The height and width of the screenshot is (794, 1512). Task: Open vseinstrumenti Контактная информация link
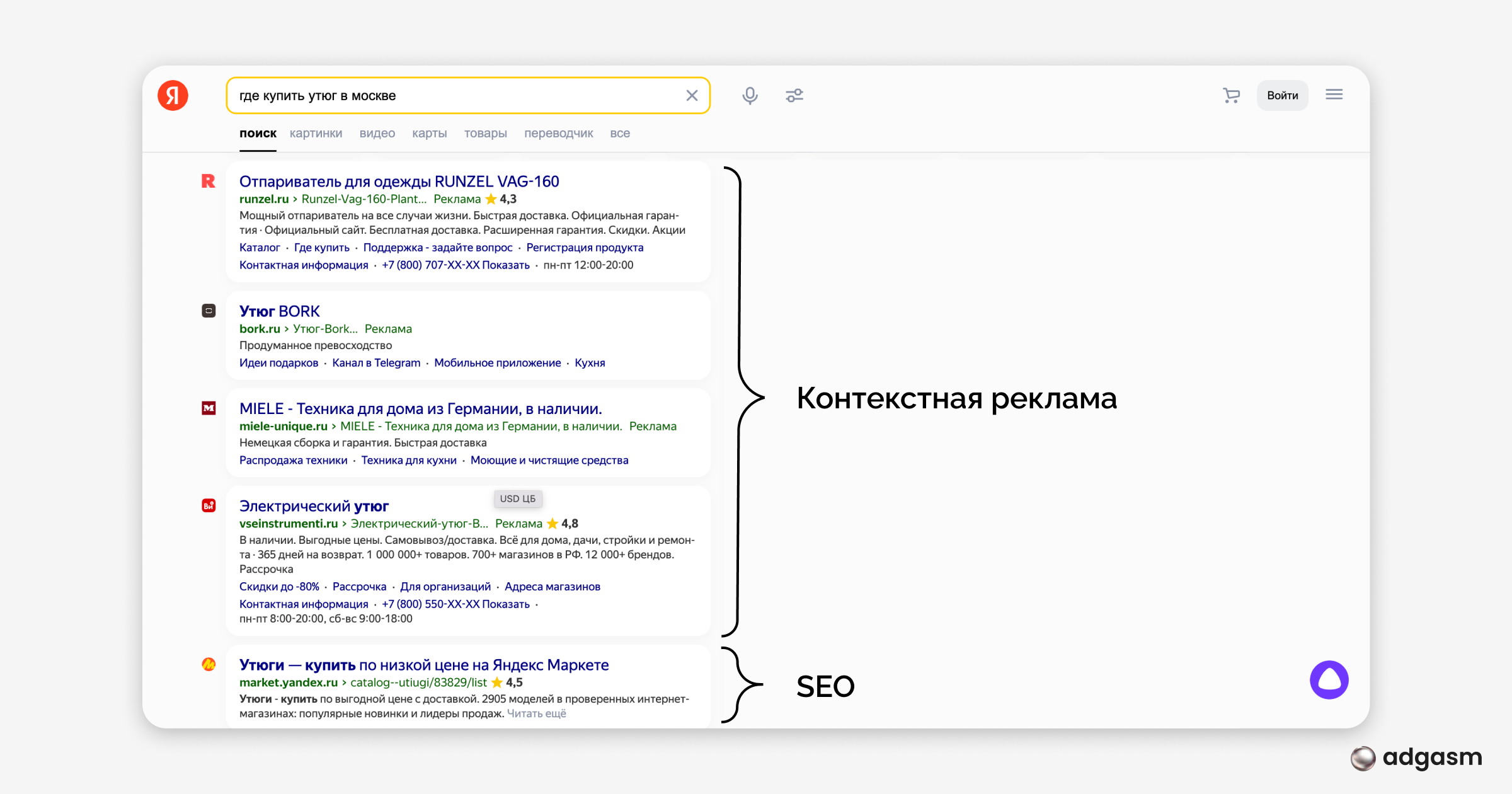coord(304,604)
